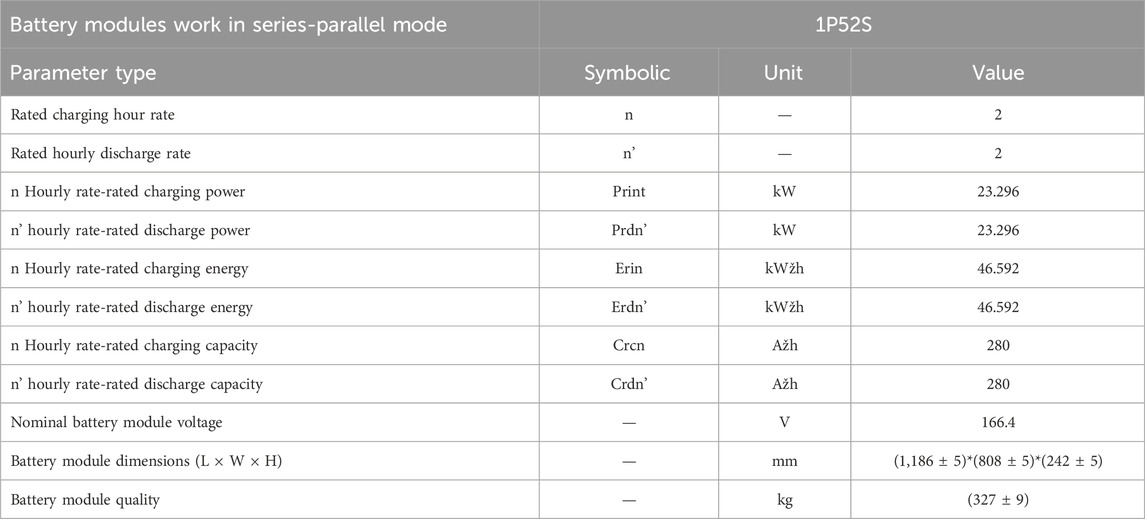Select the 166.4 voltage value
This screenshot has height=519, width=1145.
coord(997,423)
